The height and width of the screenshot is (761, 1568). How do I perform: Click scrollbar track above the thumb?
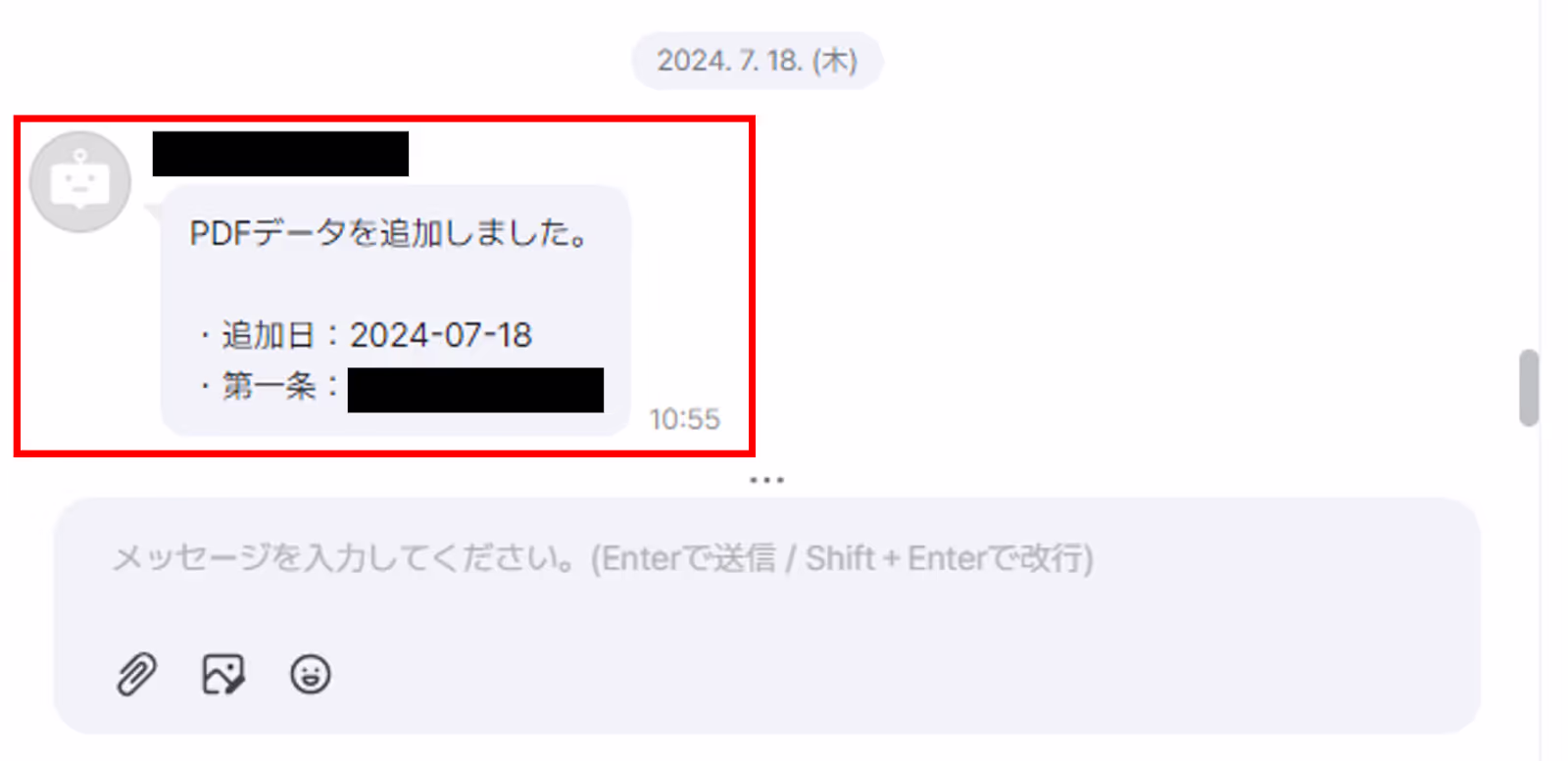click(1529, 176)
